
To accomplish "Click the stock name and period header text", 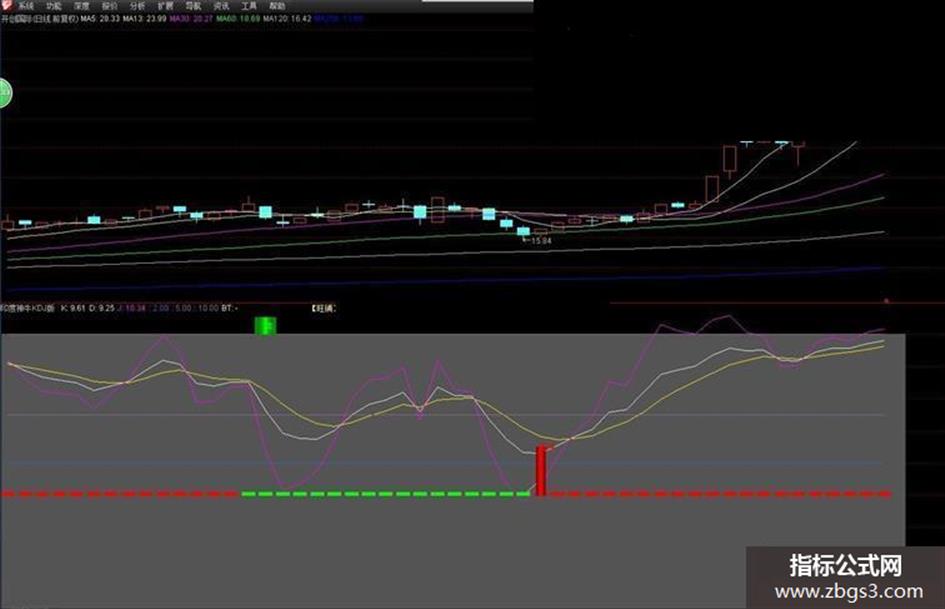I will 40,19.
